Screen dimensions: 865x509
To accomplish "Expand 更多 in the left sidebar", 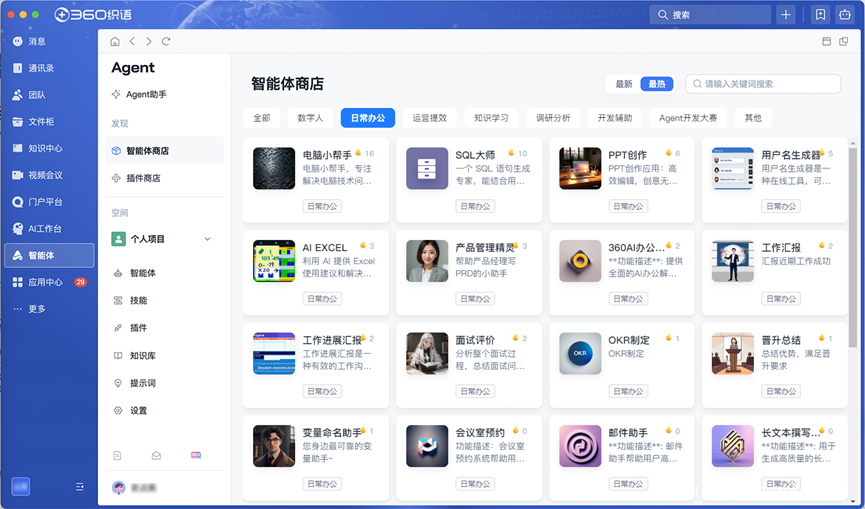I will click(x=36, y=309).
